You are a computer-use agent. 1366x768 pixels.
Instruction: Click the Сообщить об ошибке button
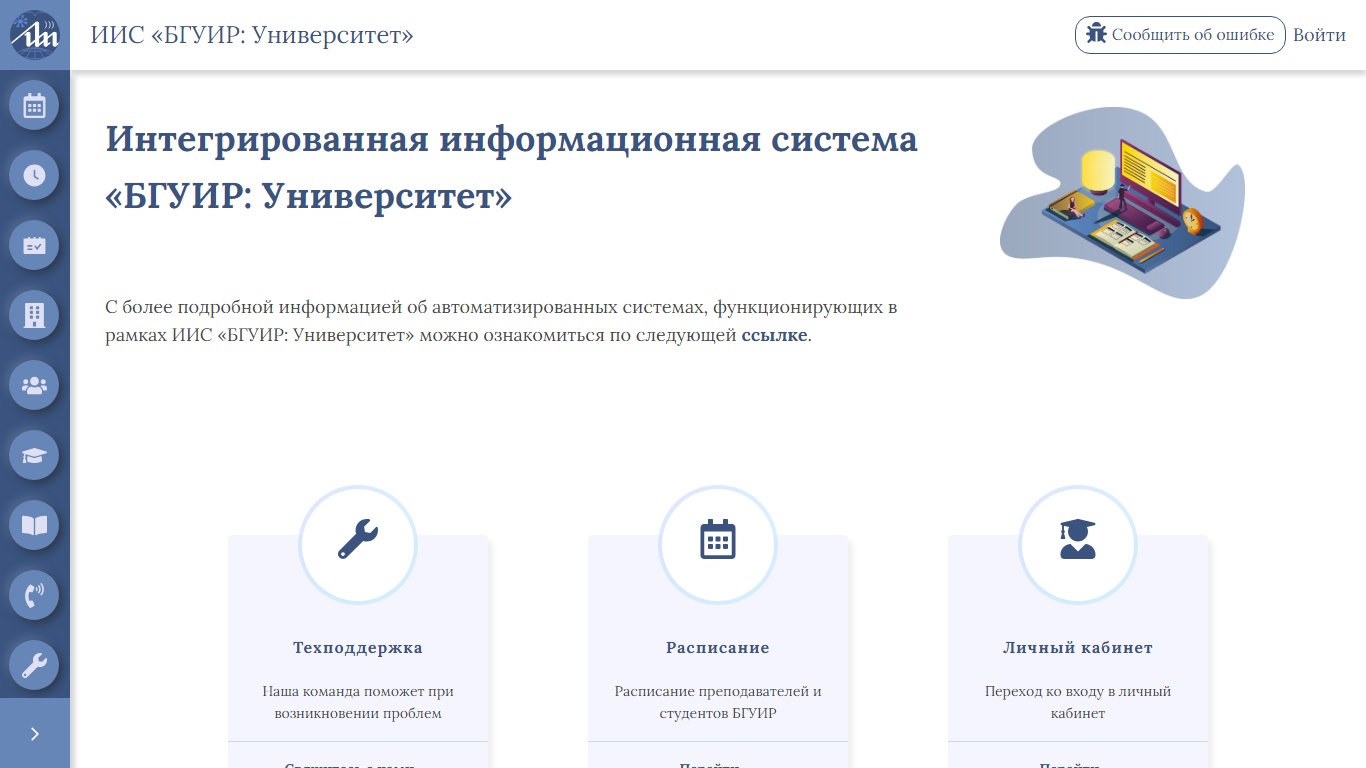(1180, 34)
